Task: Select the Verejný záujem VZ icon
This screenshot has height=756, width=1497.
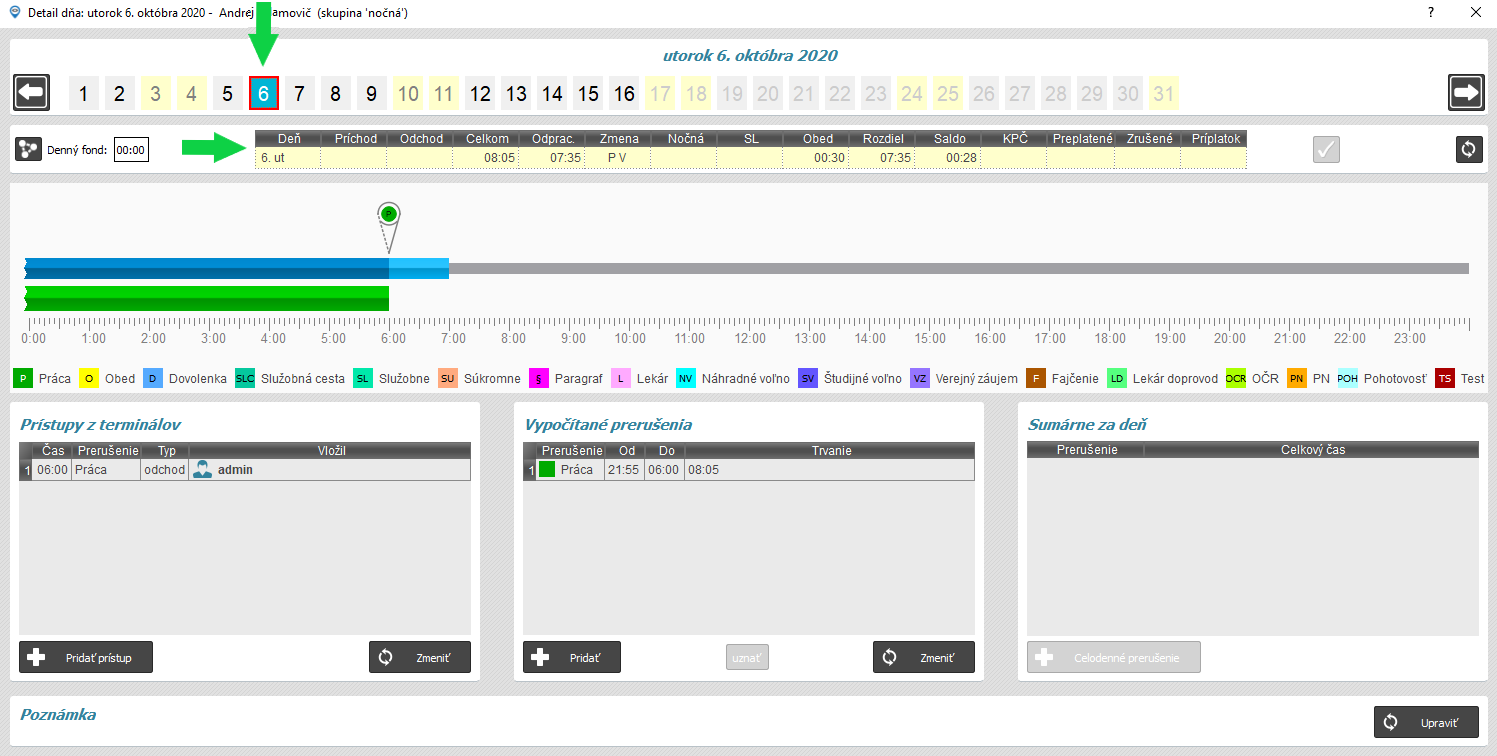Action: point(920,379)
